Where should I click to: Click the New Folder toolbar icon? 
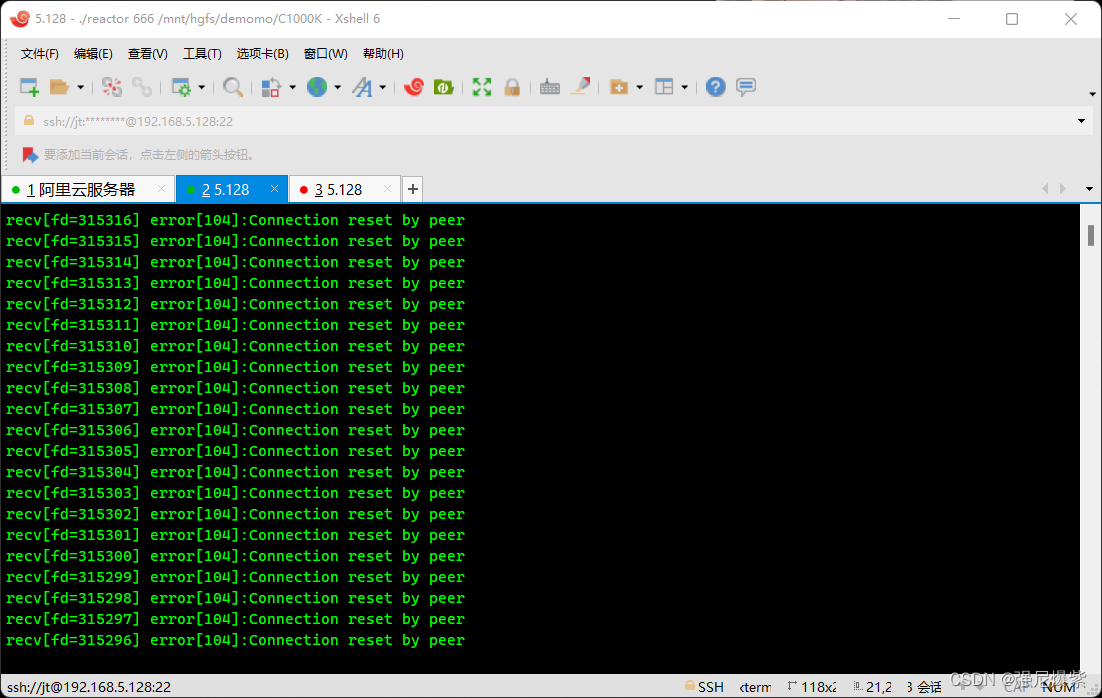tap(618, 87)
